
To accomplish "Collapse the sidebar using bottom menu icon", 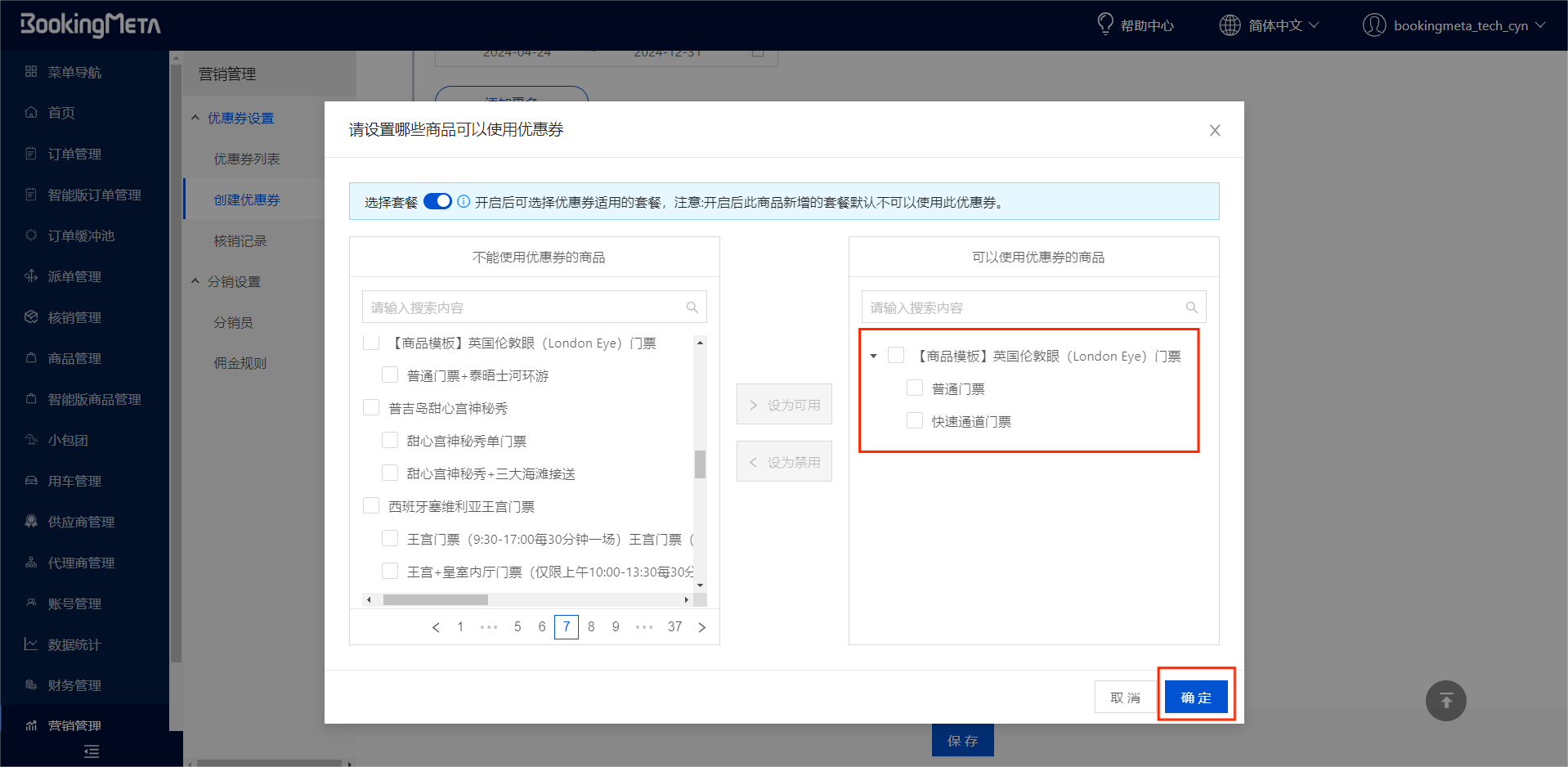I will [92, 751].
